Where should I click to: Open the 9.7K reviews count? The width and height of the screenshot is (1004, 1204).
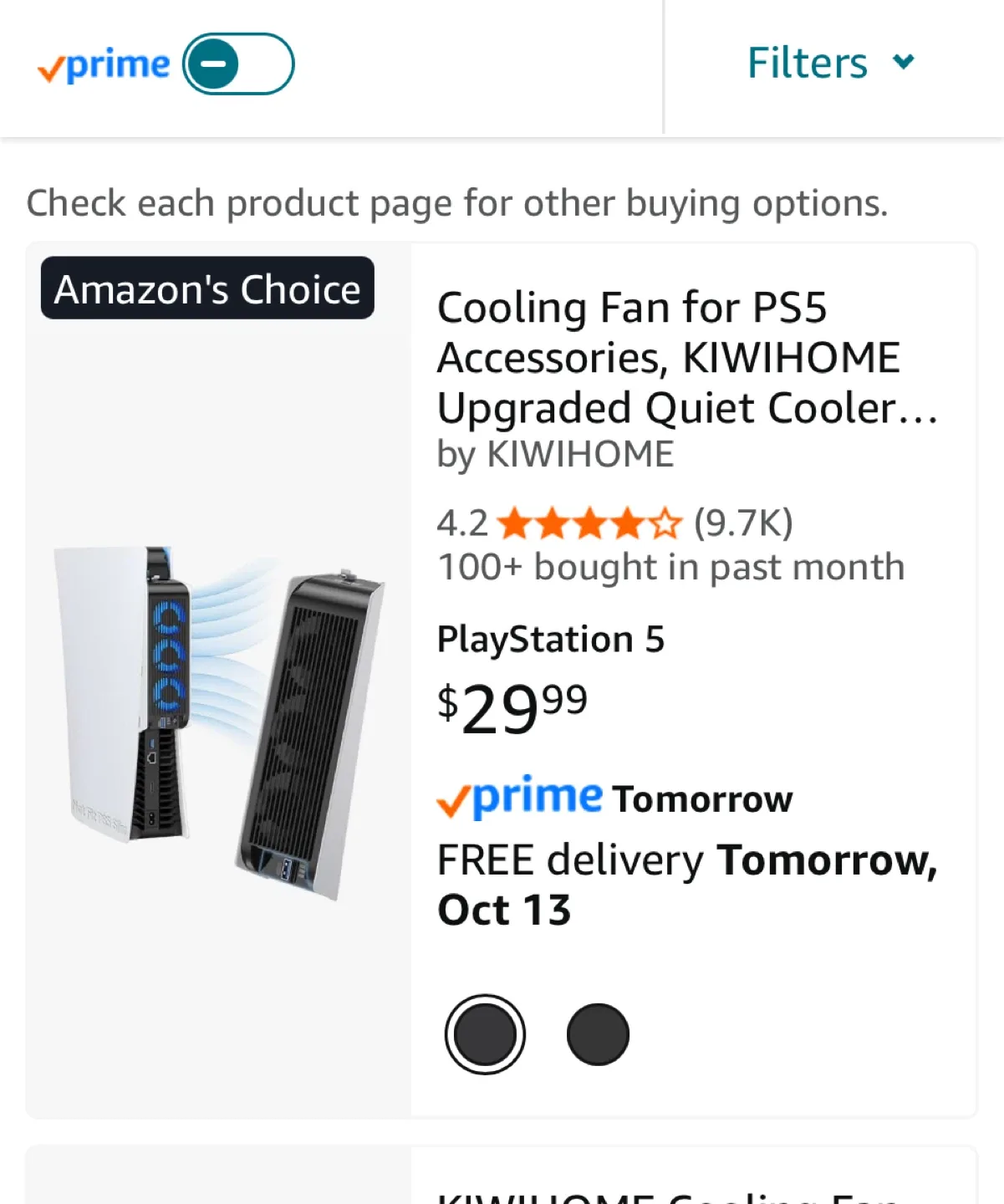[x=743, y=523]
